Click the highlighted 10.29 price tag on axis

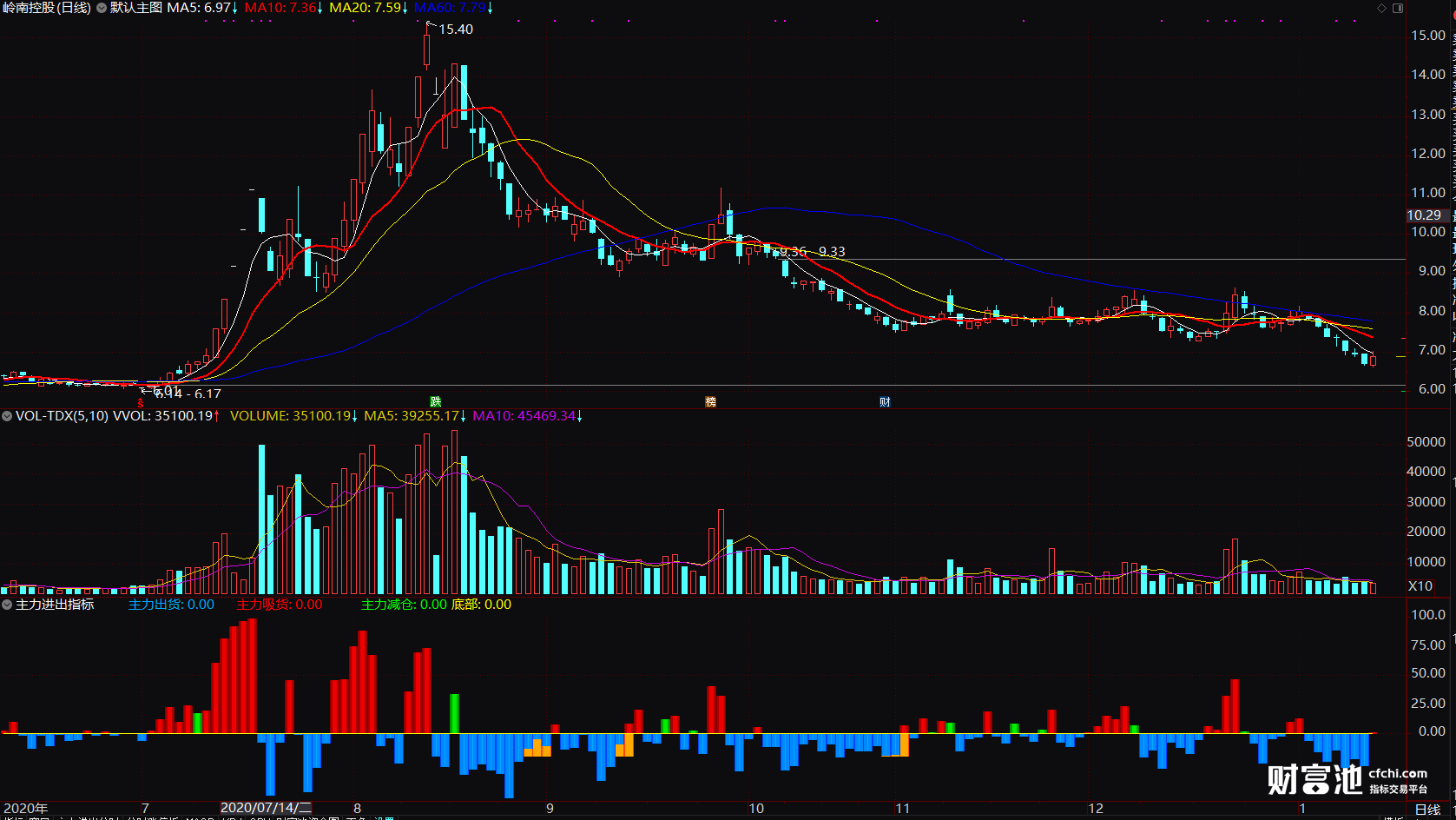click(1424, 215)
